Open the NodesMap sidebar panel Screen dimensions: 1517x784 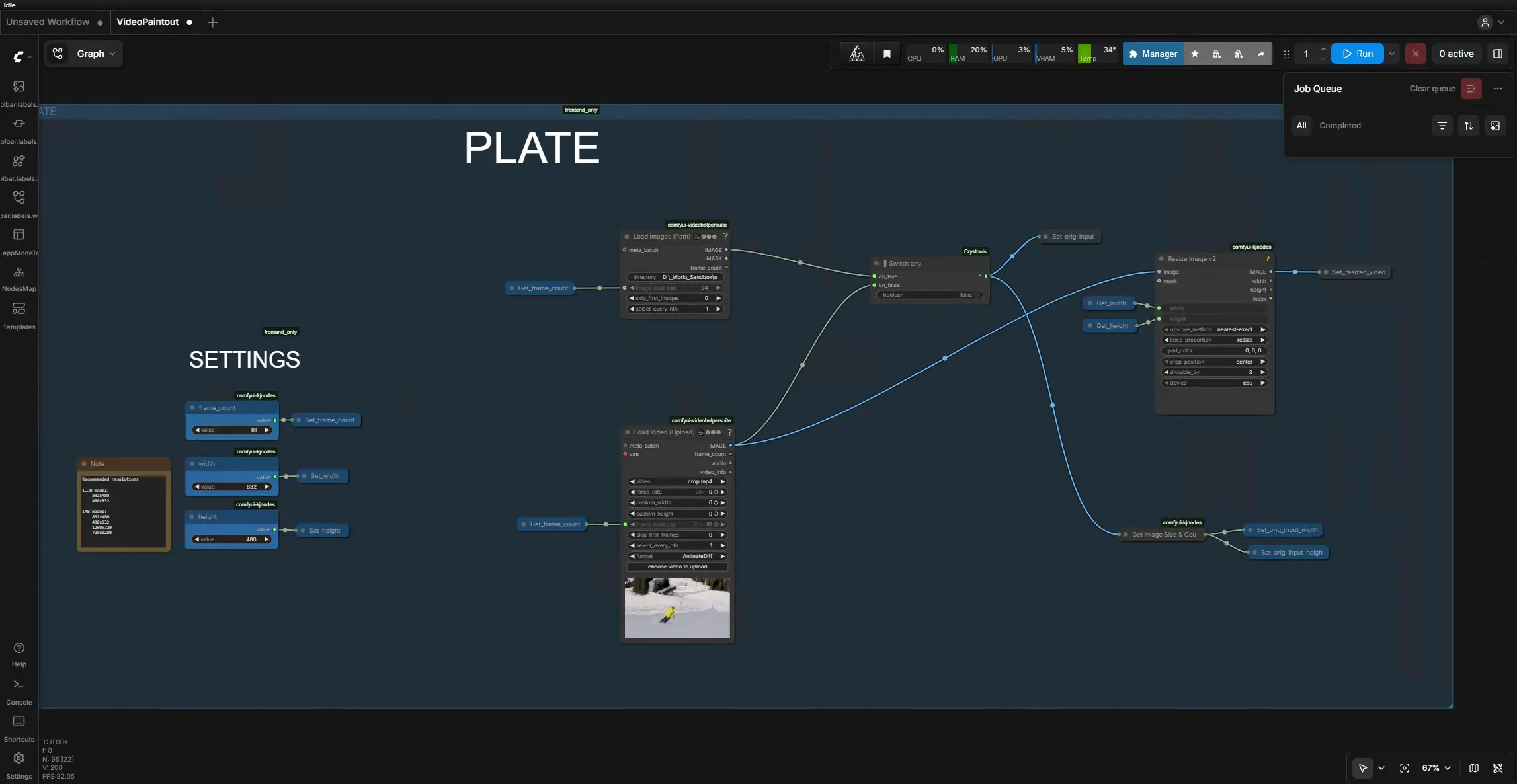19,278
